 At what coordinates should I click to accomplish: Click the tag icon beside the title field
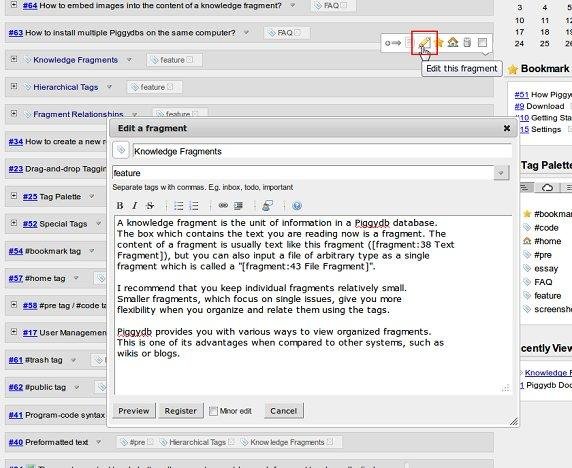click(x=121, y=150)
